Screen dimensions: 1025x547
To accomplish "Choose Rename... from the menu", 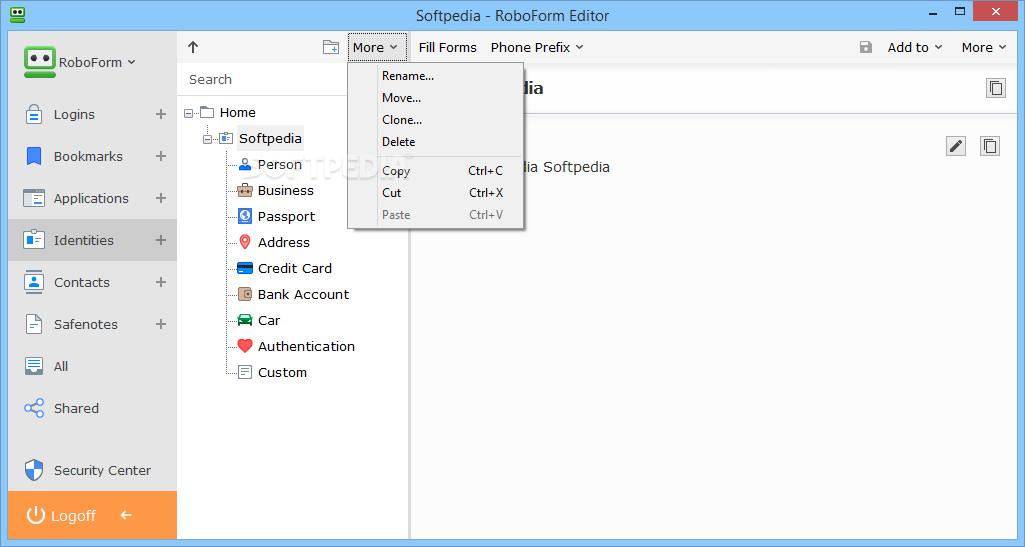I will point(436,76).
